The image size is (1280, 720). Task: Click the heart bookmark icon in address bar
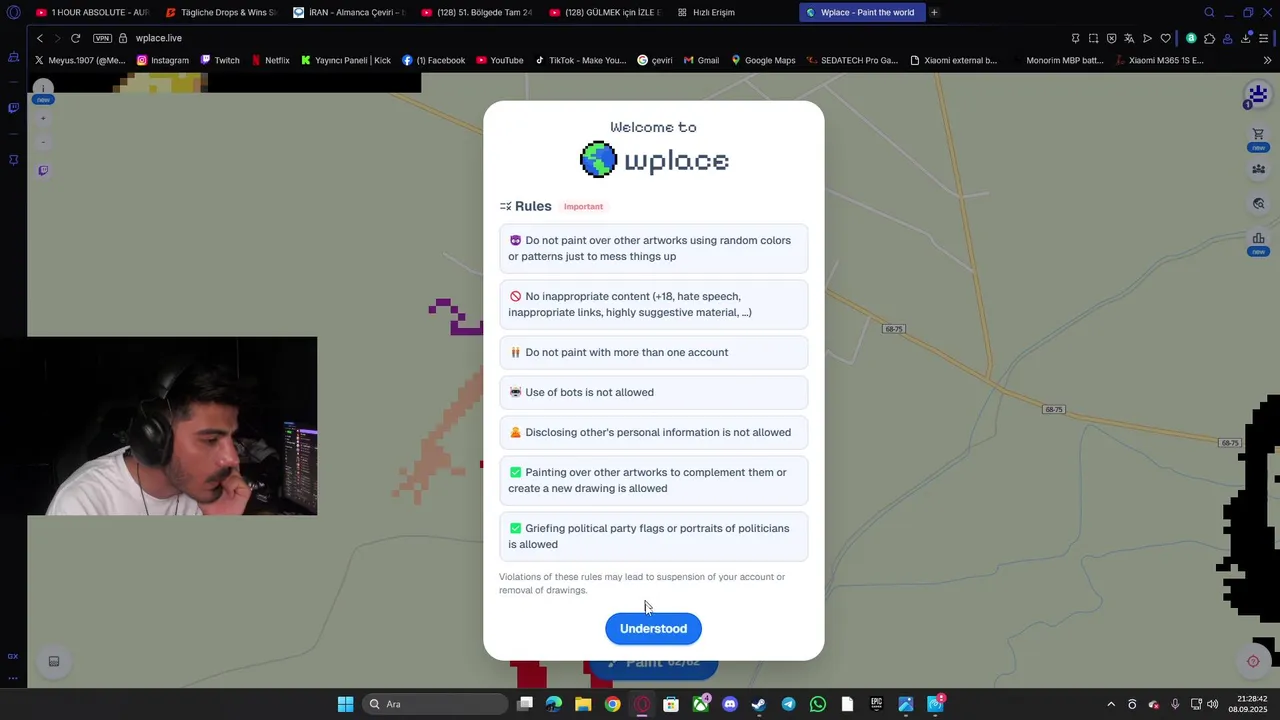(1165, 38)
